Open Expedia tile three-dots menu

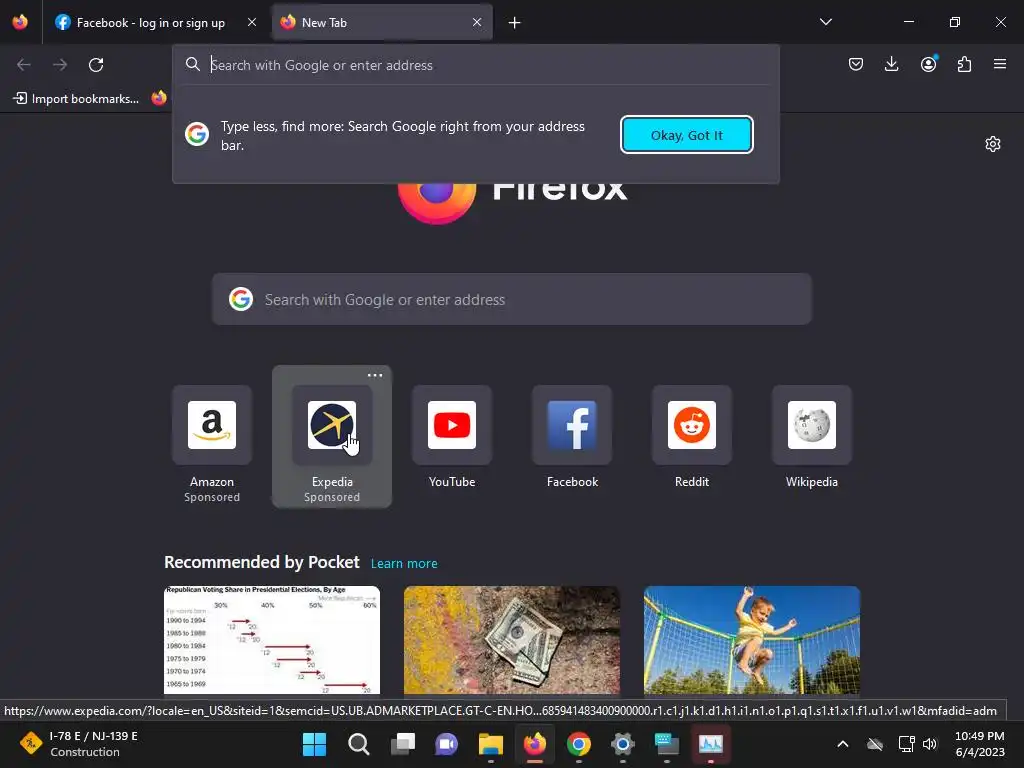click(x=375, y=376)
